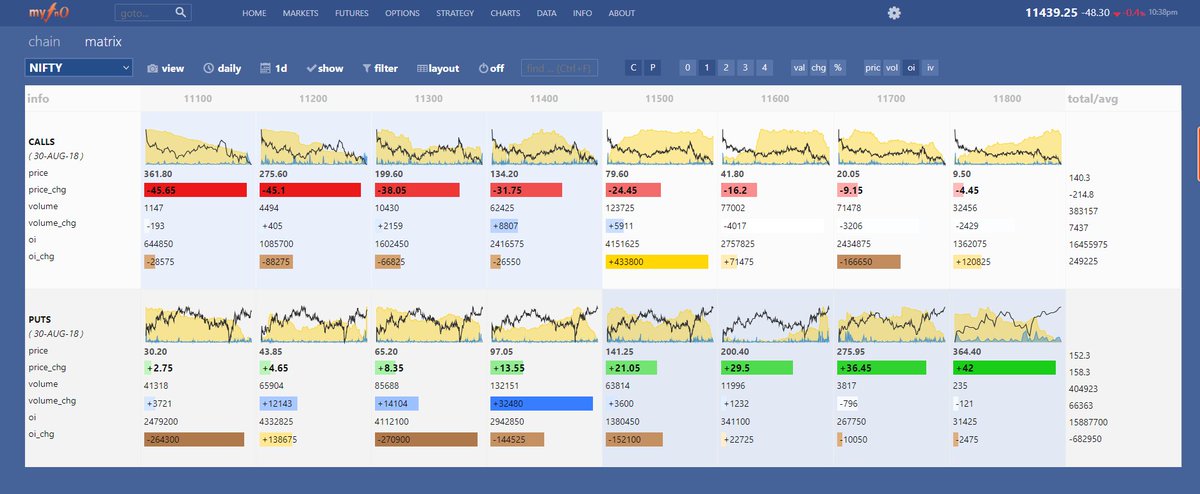Open the STRATEGY menu
Viewport: 1200px width, 494px height.
click(x=455, y=14)
